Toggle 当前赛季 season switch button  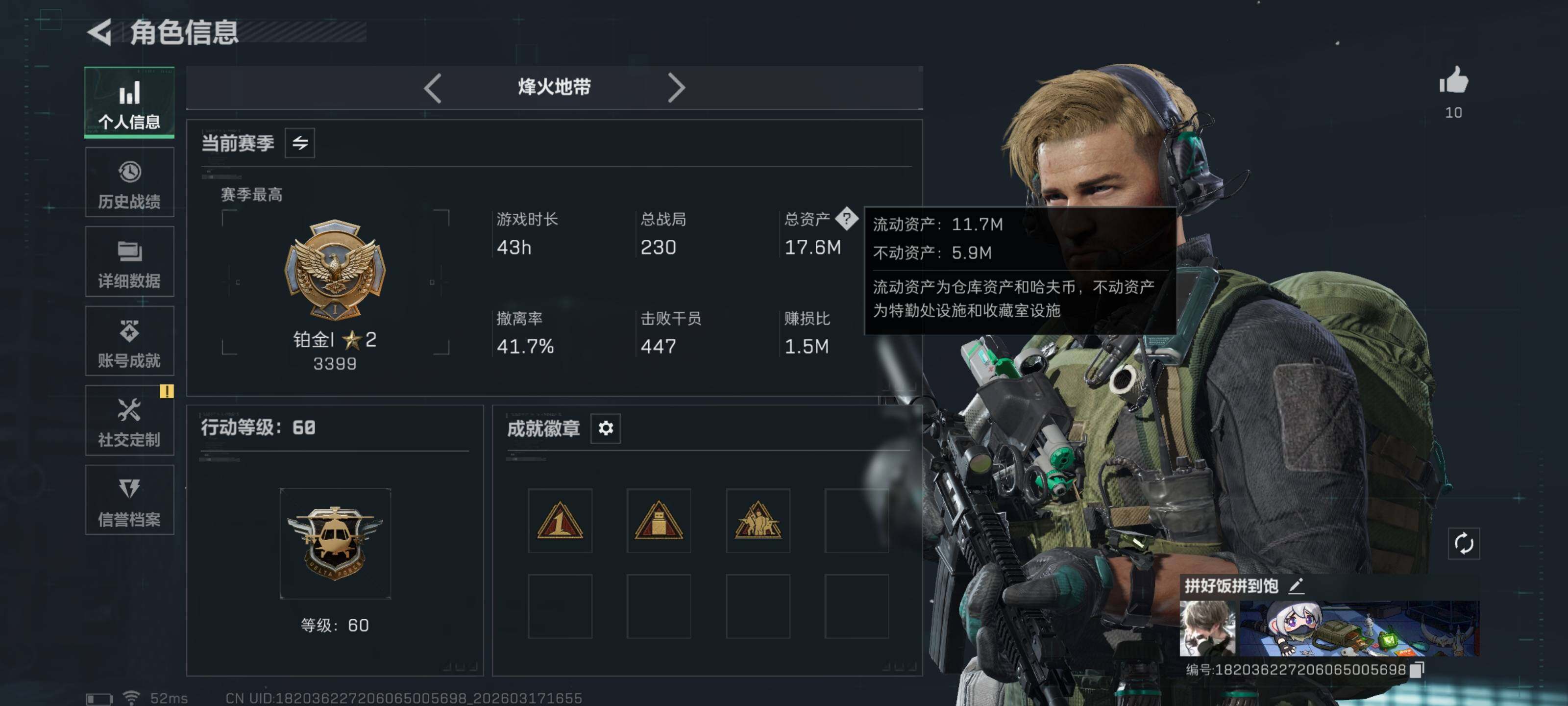pos(299,143)
